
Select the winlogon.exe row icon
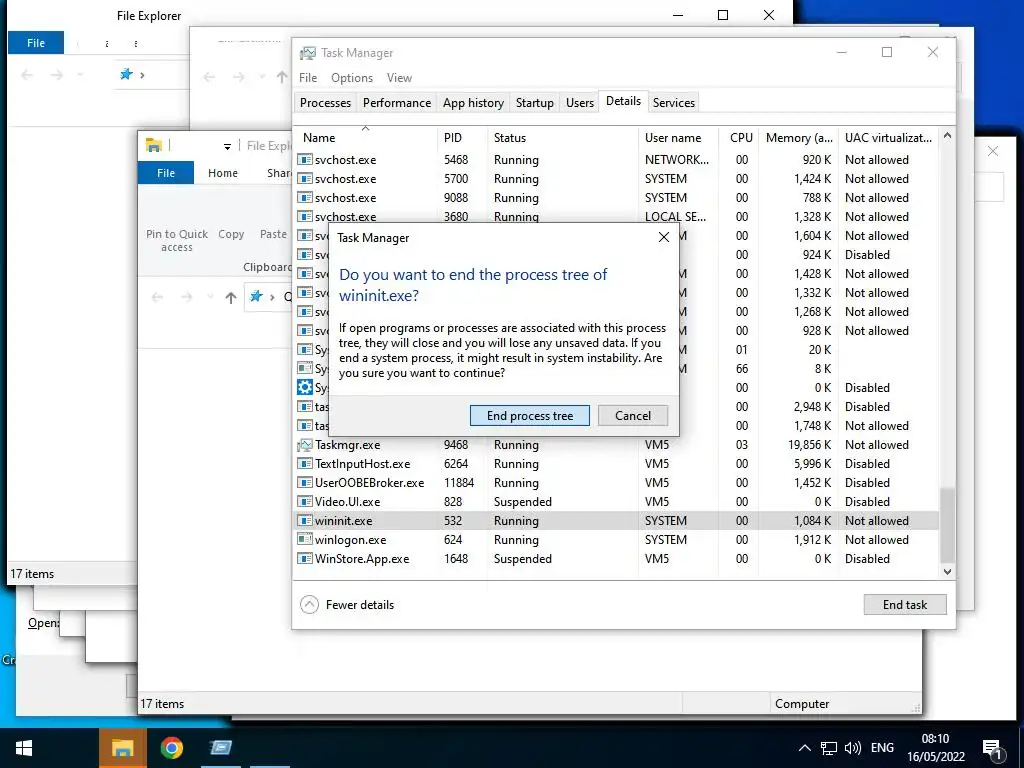(304, 539)
